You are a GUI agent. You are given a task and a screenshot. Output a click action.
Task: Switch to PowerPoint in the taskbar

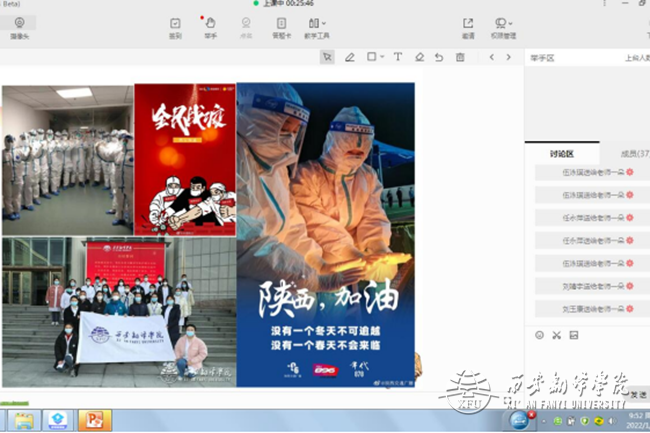click(95, 421)
